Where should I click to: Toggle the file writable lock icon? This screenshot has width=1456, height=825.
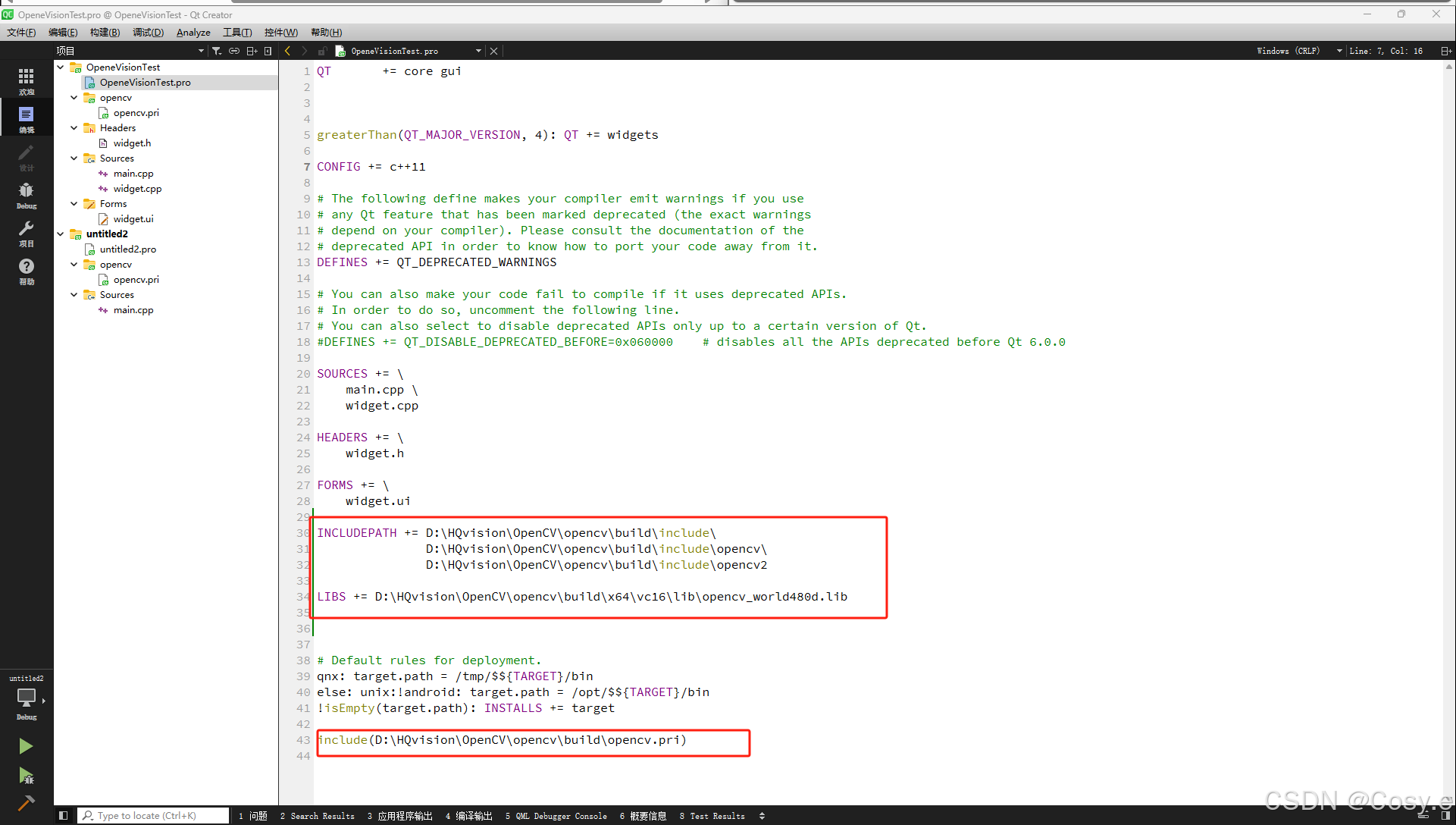click(x=322, y=51)
